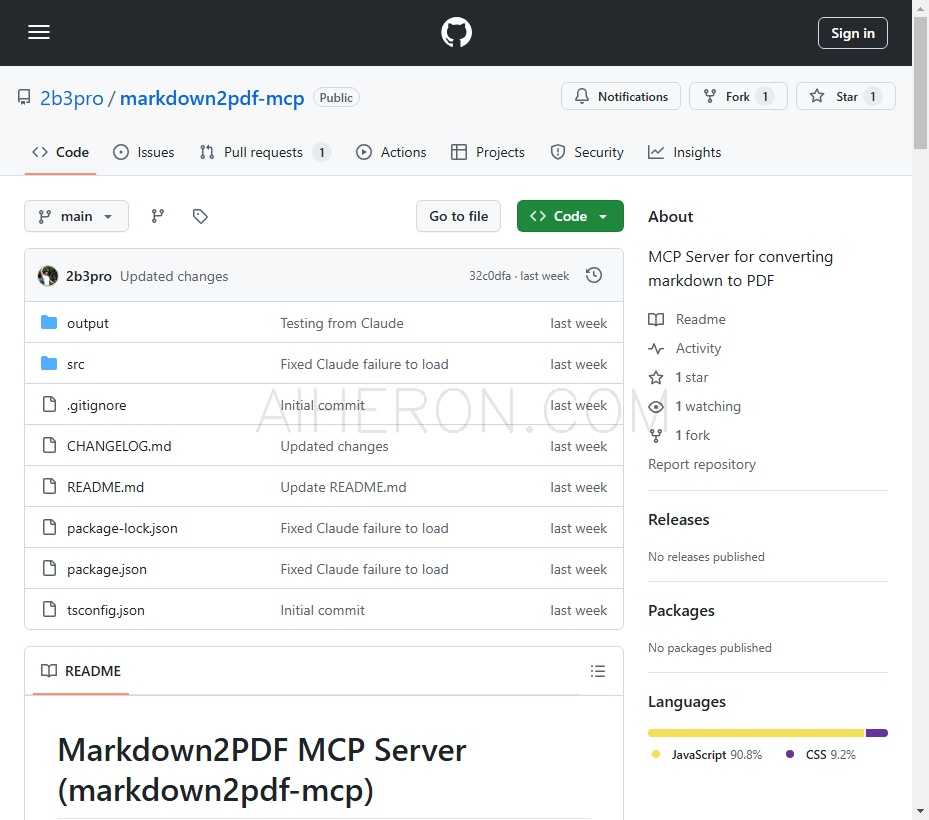Open the Pull requests tab
The image size is (929, 820).
(264, 152)
